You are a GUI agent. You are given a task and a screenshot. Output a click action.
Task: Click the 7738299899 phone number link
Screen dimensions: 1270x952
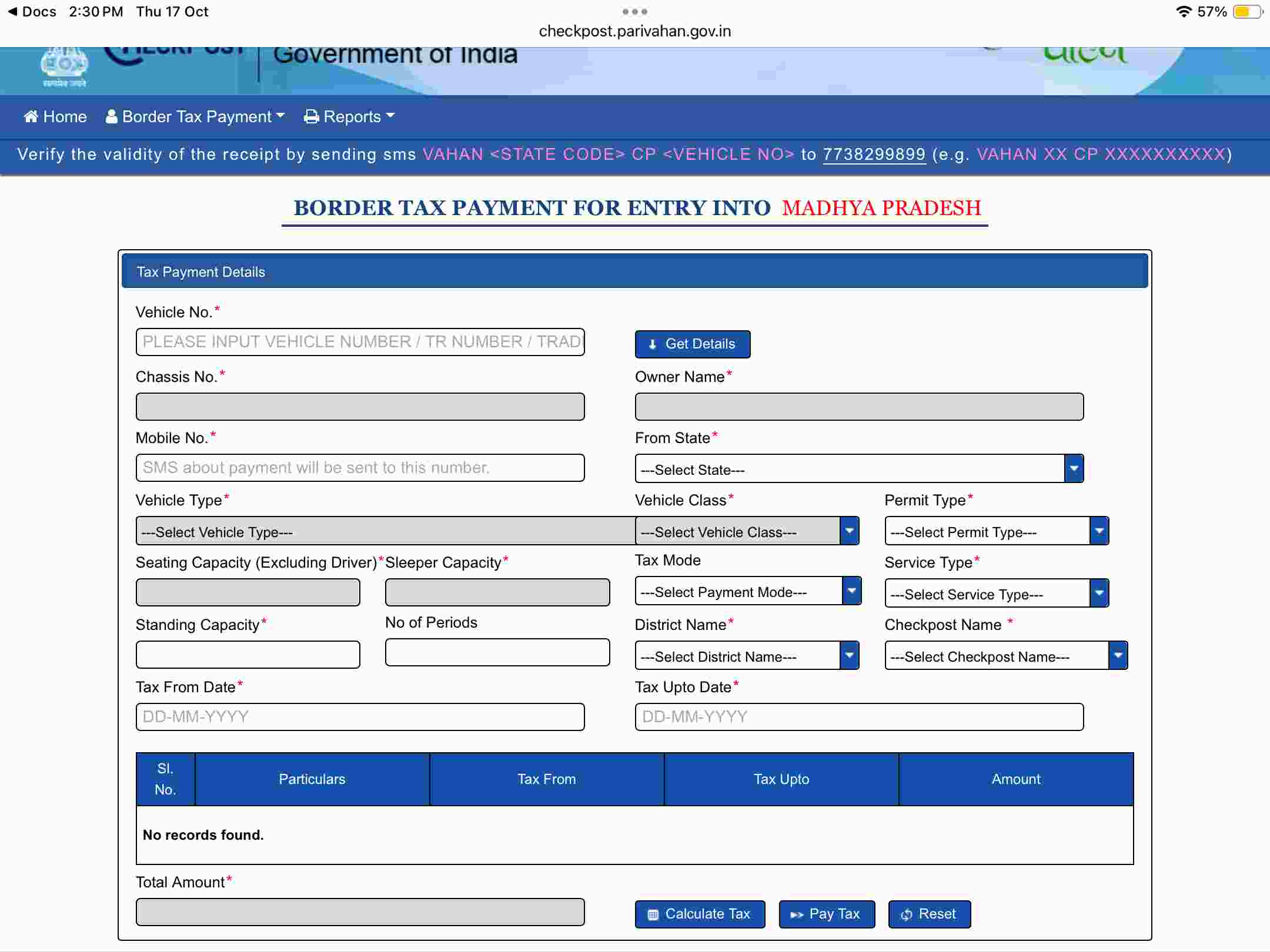coord(874,154)
